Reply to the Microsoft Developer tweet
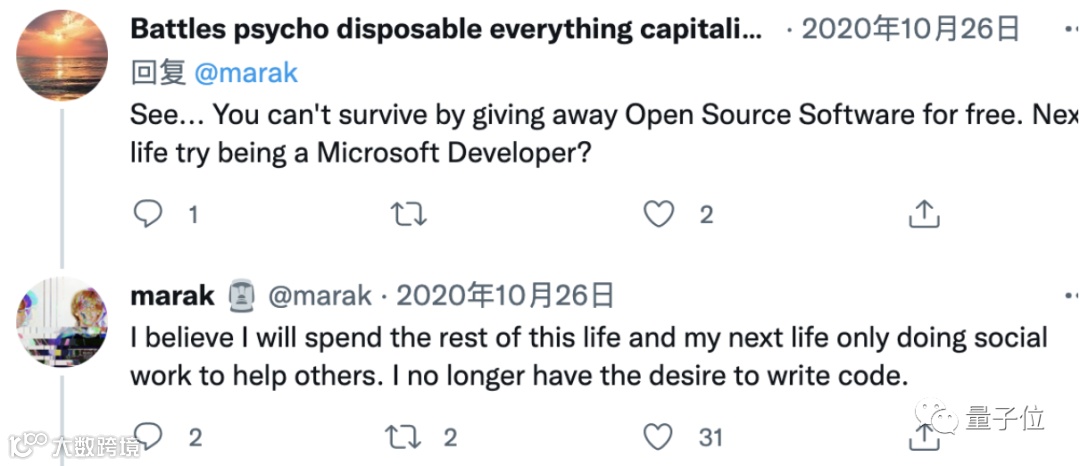This screenshot has height=466, width=1080. 148,213
